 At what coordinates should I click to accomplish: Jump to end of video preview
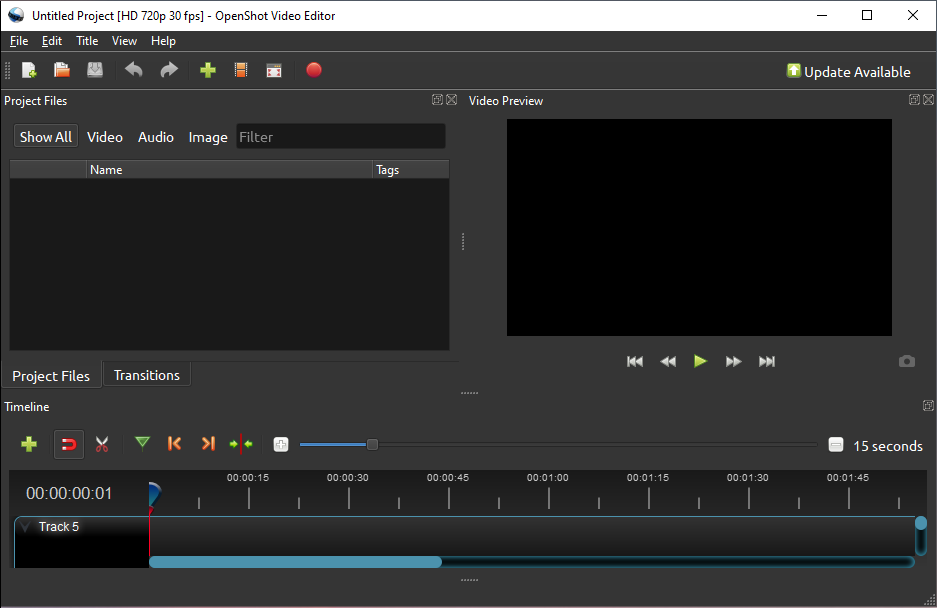click(767, 361)
